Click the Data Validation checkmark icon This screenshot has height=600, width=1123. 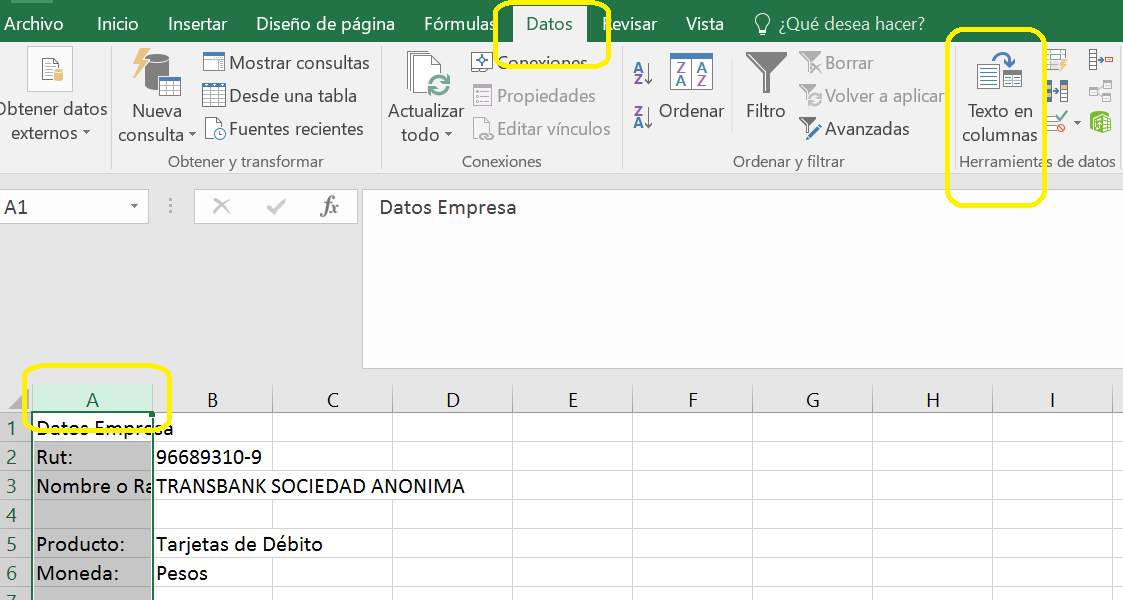coord(1056,122)
